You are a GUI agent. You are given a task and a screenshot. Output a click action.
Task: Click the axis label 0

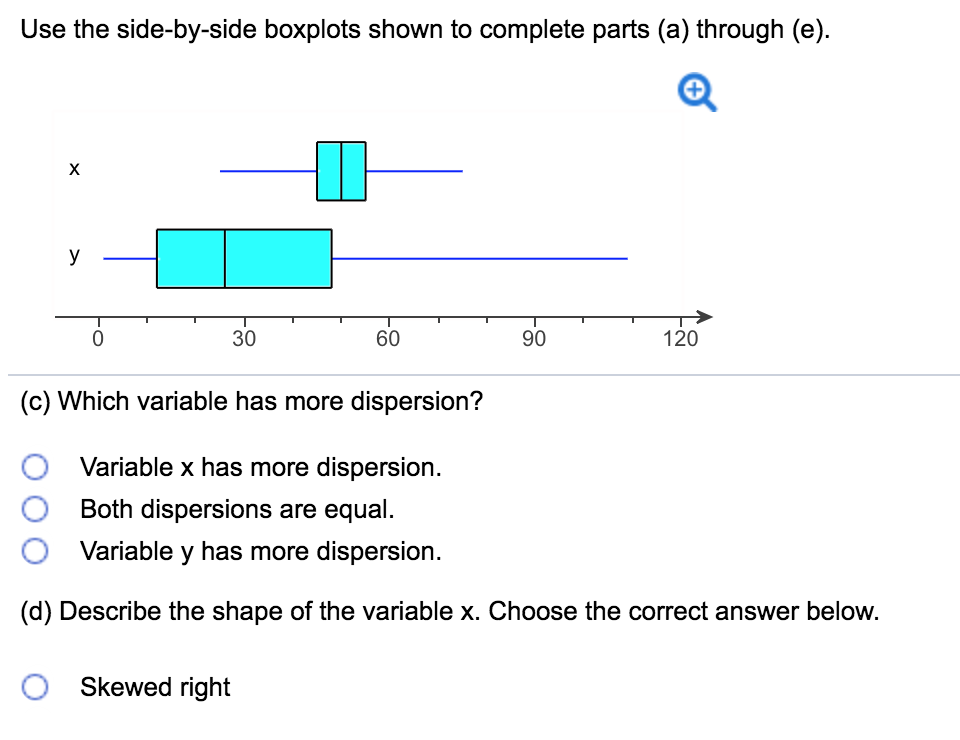point(98,338)
